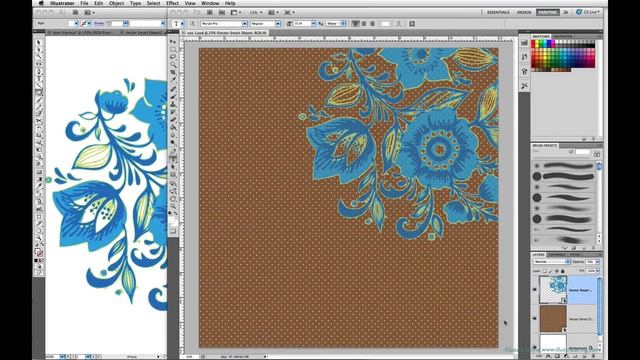This screenshot has width=640, height=360.
Task: Click the Illustrator menu title
Action: (62, 3)
